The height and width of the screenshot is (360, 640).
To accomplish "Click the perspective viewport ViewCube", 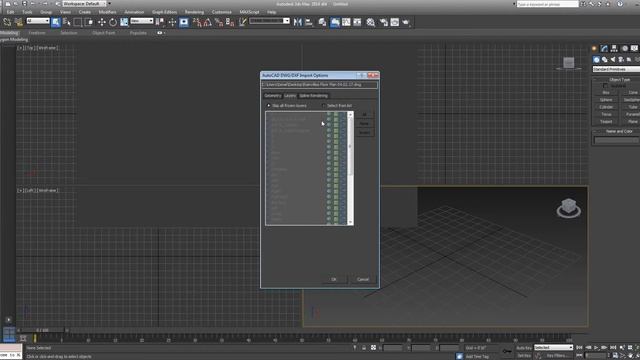I will click(569, 208).
